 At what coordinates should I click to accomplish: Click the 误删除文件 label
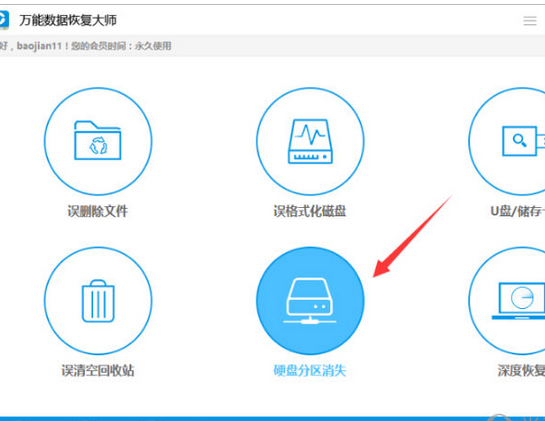98,211
